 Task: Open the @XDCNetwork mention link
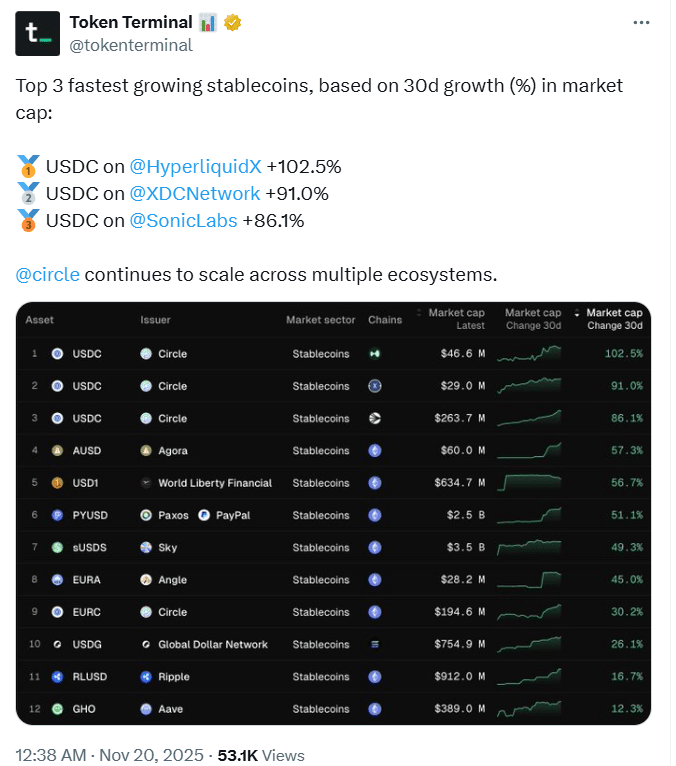pos(194,193)
